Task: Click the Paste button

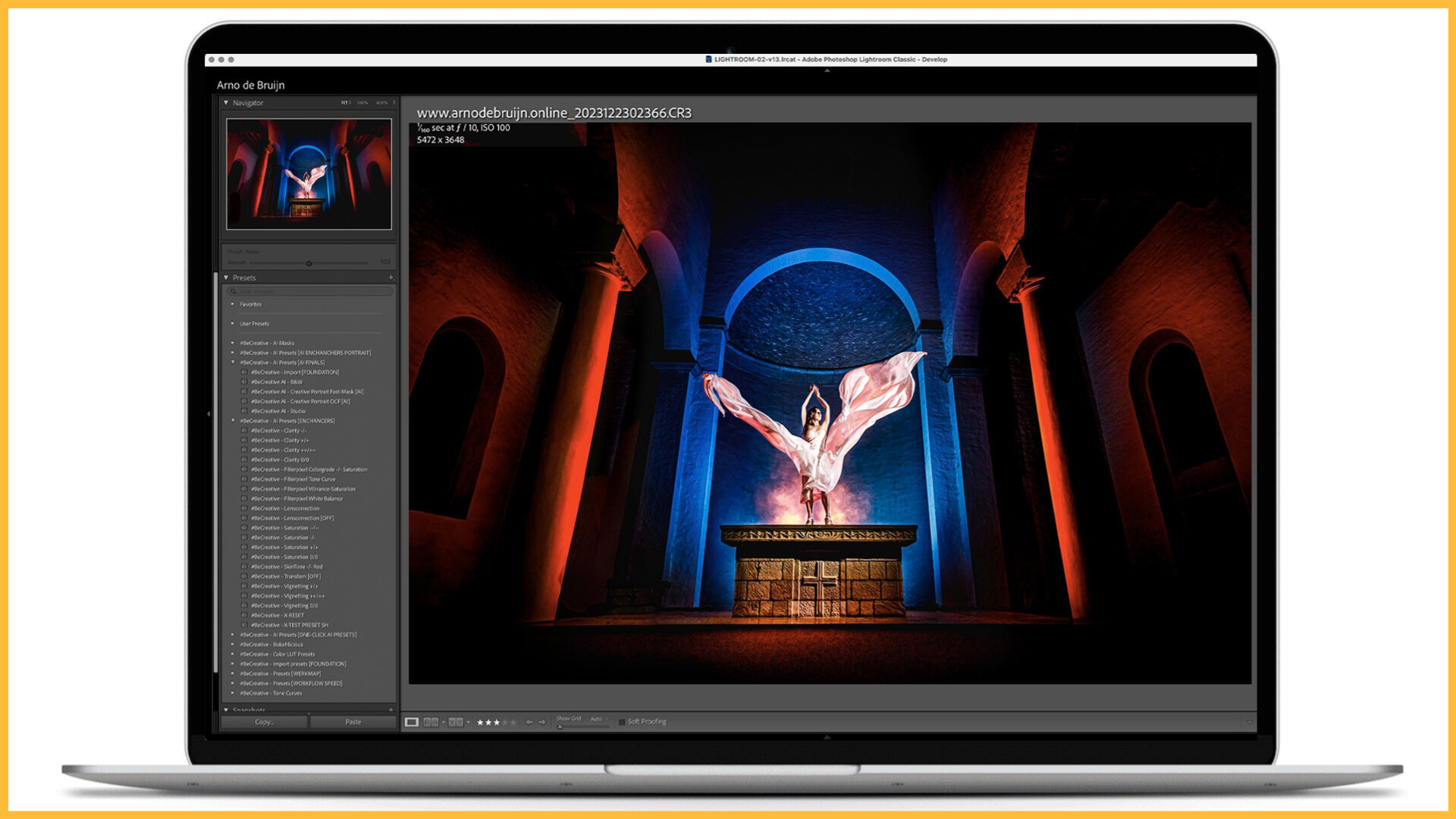Action: point(353,722)
